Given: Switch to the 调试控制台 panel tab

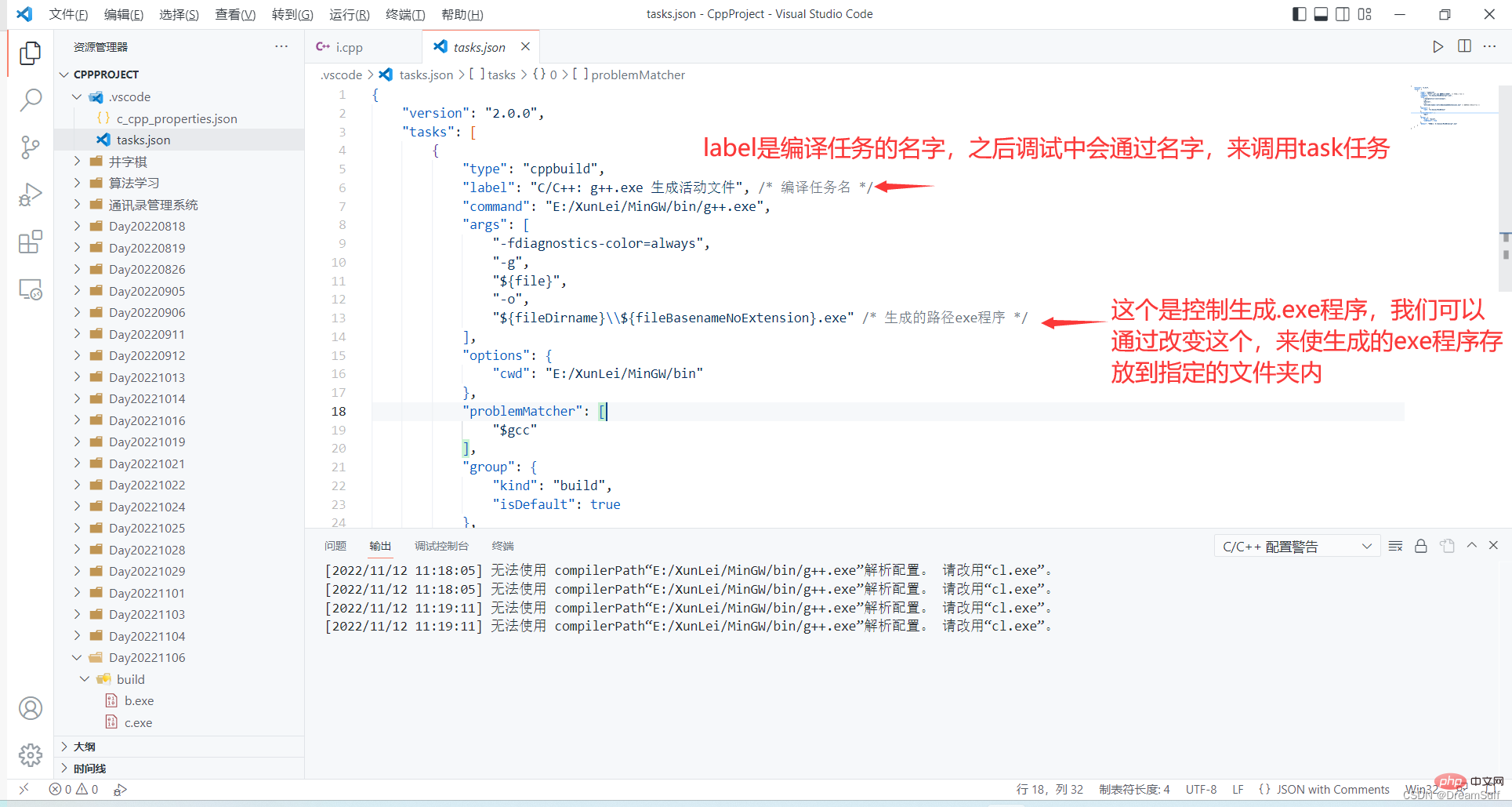Looking at the screenshot, I should [x=441, y=546].
